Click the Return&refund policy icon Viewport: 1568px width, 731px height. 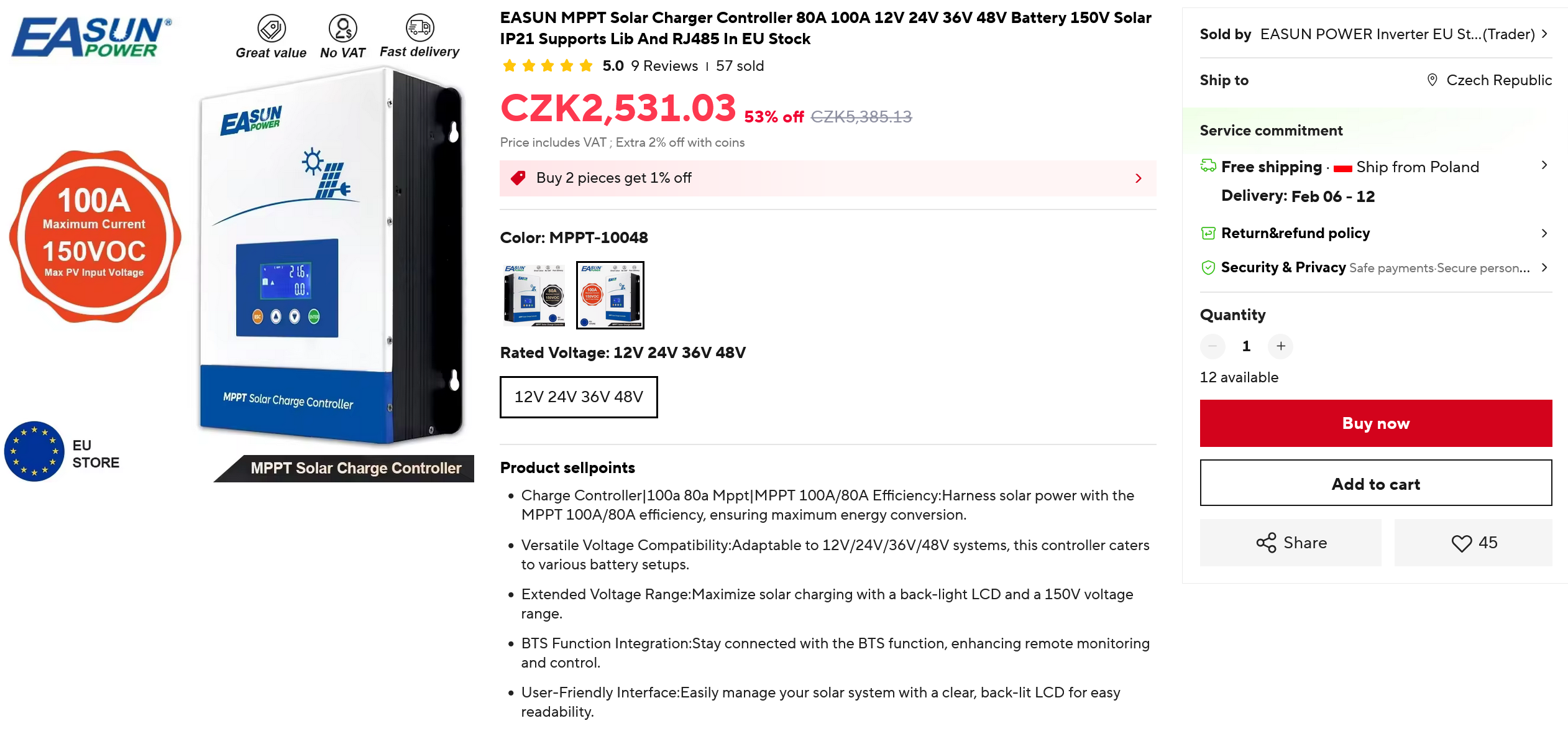point(1208,233)
